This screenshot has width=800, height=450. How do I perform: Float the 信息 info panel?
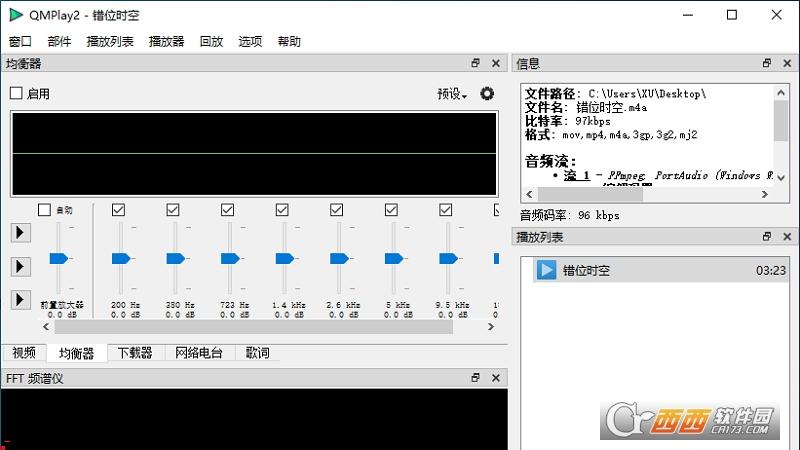pos(767,63)
